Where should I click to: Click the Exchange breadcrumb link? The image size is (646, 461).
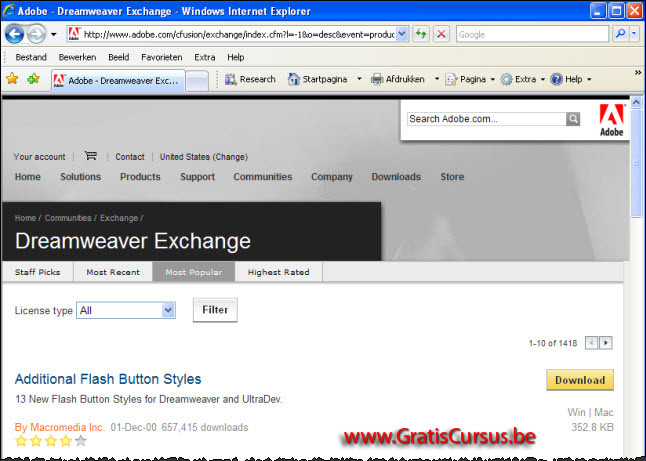point(119,218)
